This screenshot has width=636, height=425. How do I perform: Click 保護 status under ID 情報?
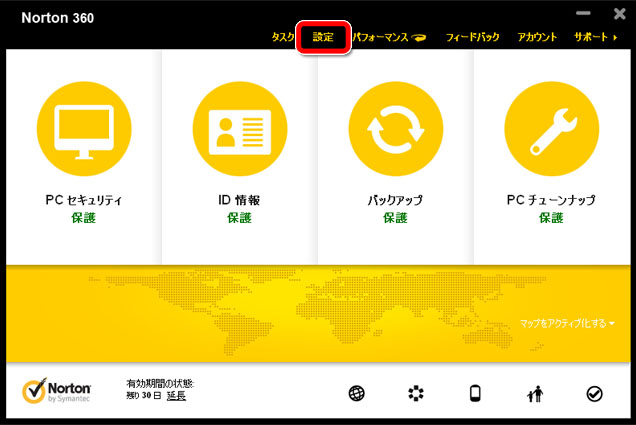click(x=239, y=218)
